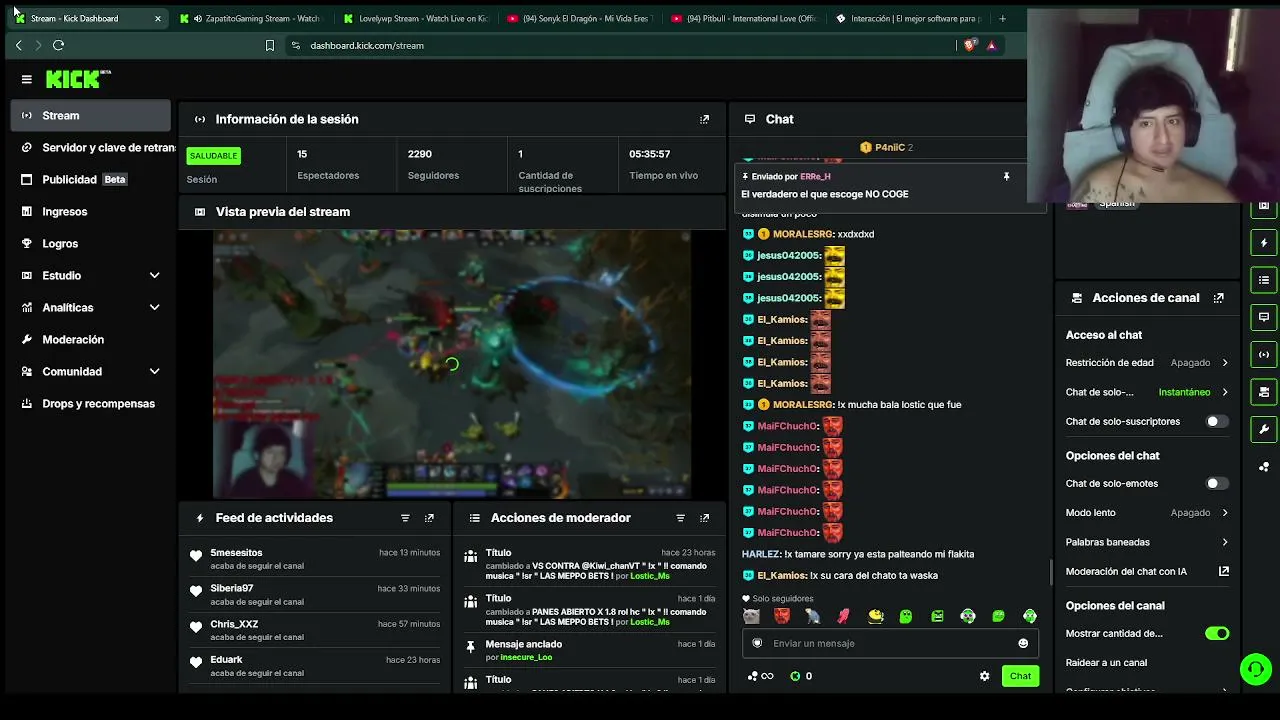The image size is (1280, 720).
Task: Click the stream preview video
Action: [x=452, y=364]
